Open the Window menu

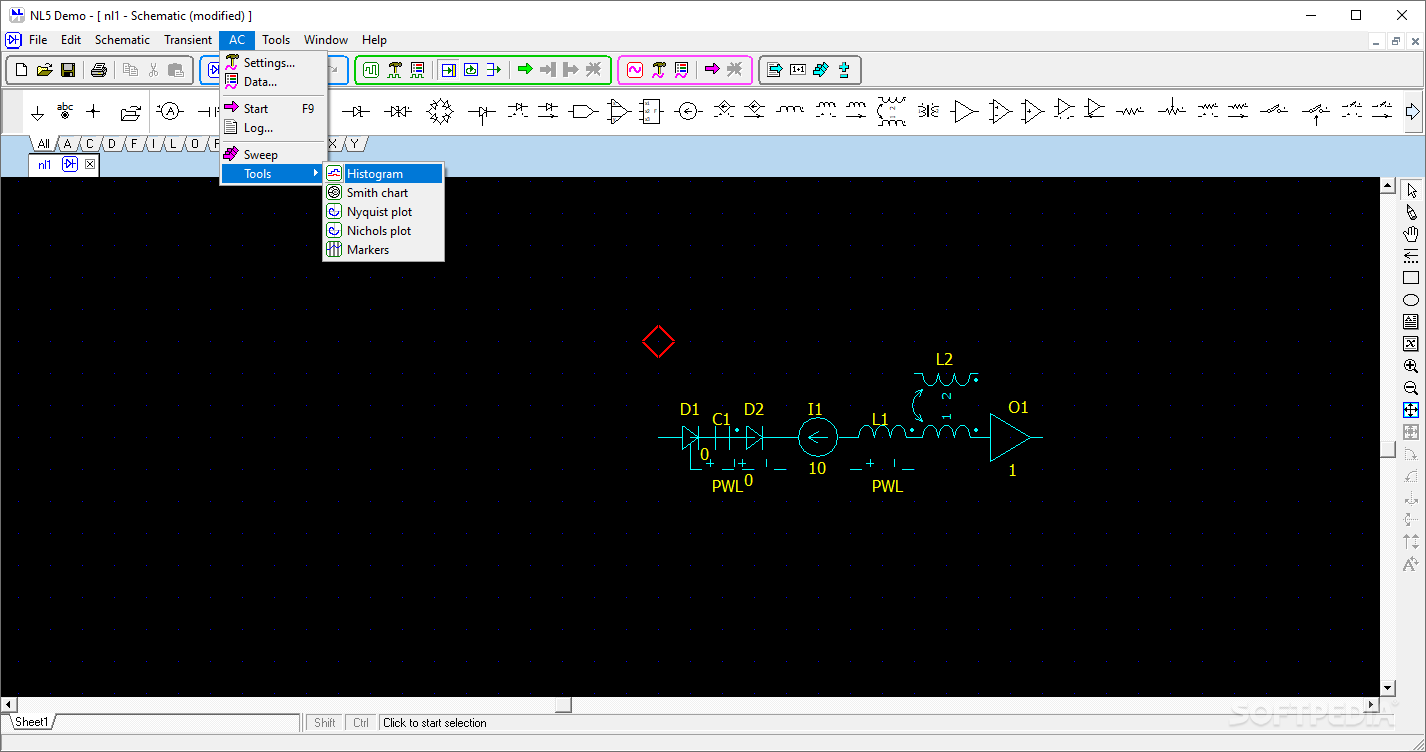pos(326,40)
